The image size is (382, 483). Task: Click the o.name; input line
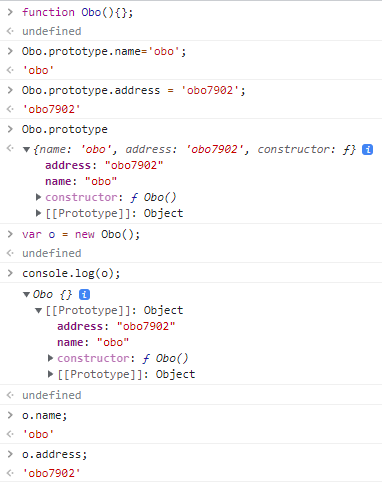[44, 415]
